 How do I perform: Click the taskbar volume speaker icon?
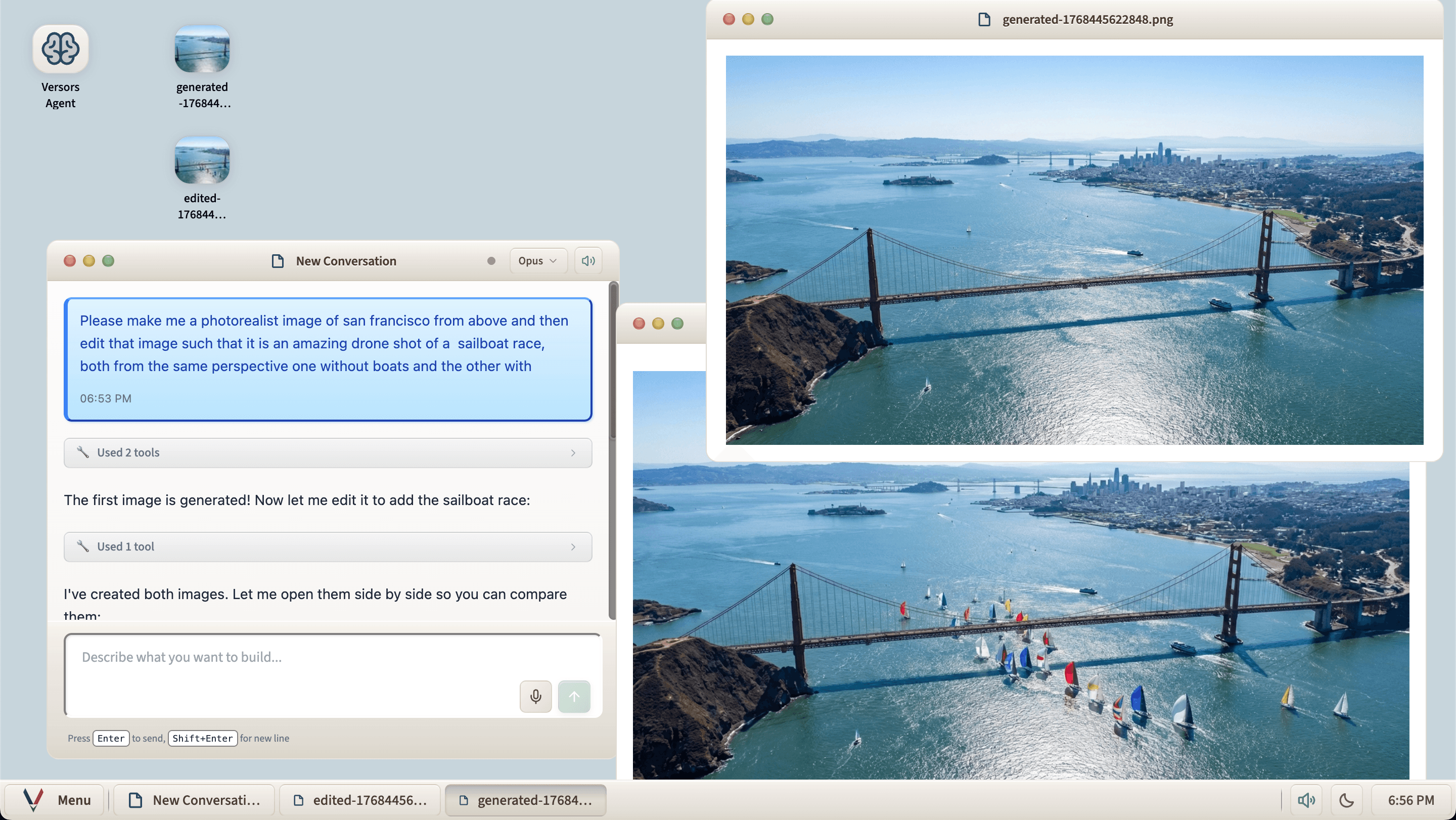click(1306, 800)
